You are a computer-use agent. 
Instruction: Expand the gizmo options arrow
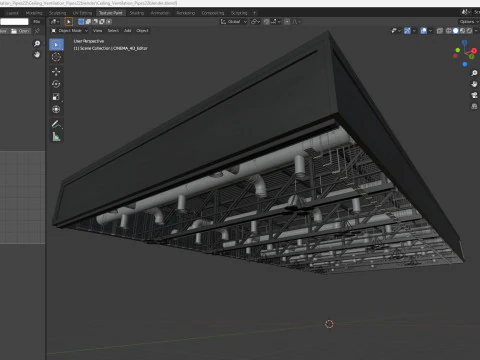click(x=414, y=31)
